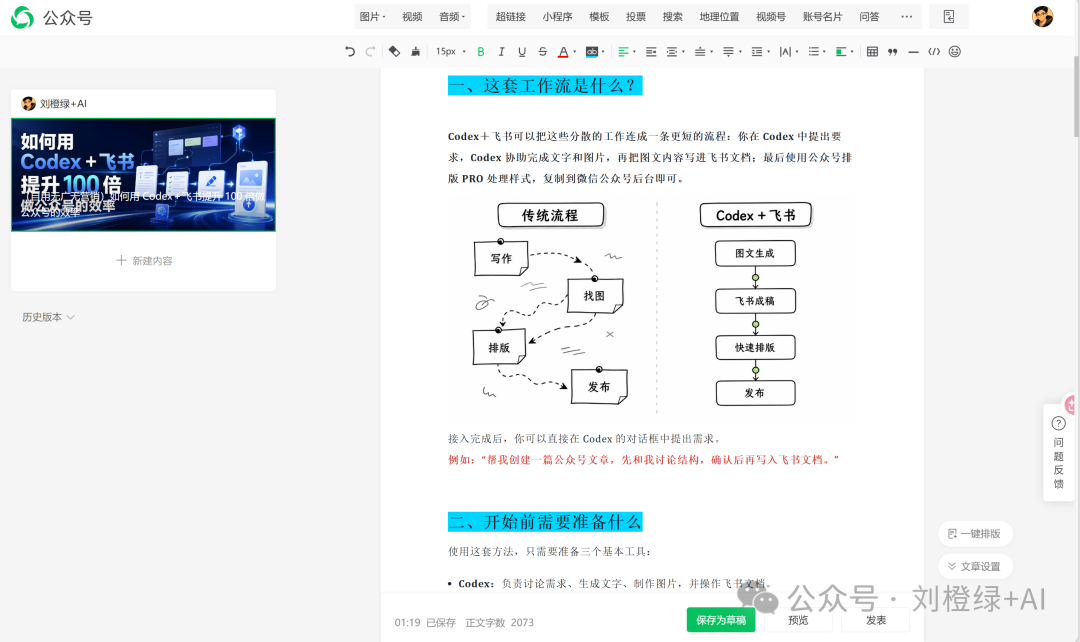Click the 发表 button
Image resolution: width=1080 pixels, height=642 pixels.
tap(875, 620)
